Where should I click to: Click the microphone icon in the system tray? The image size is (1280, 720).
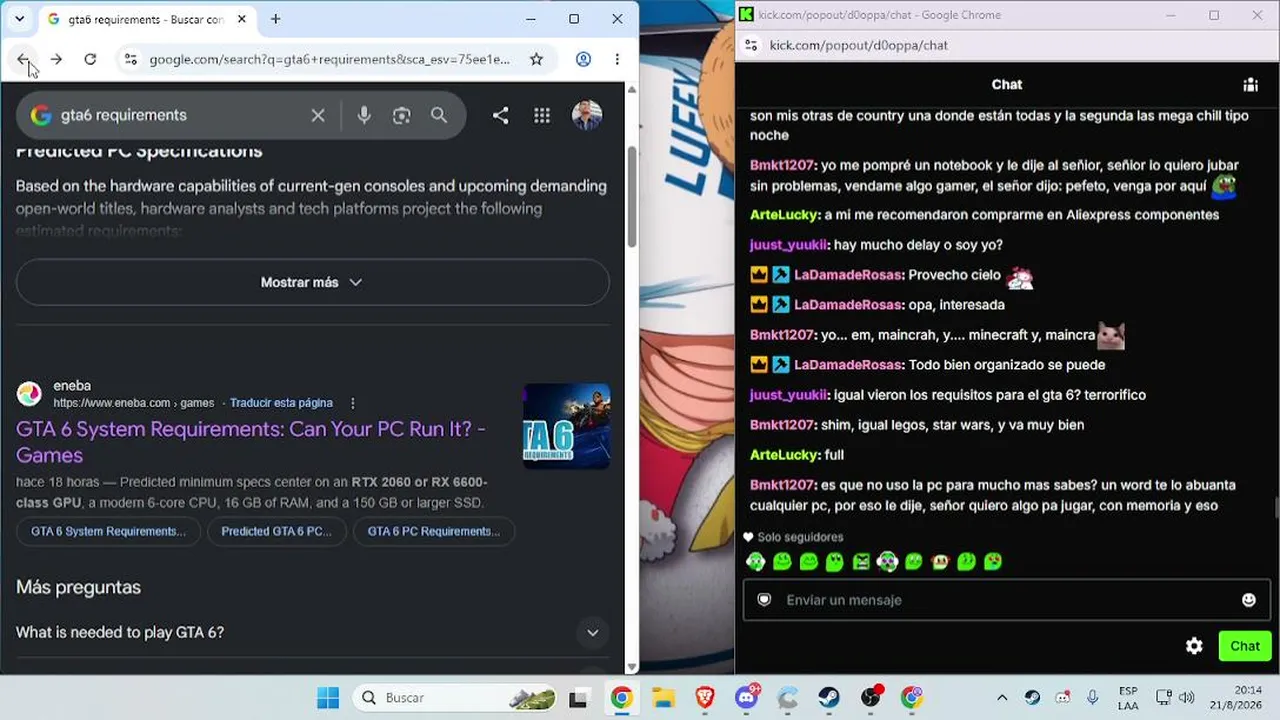[x=1093, y=698]
